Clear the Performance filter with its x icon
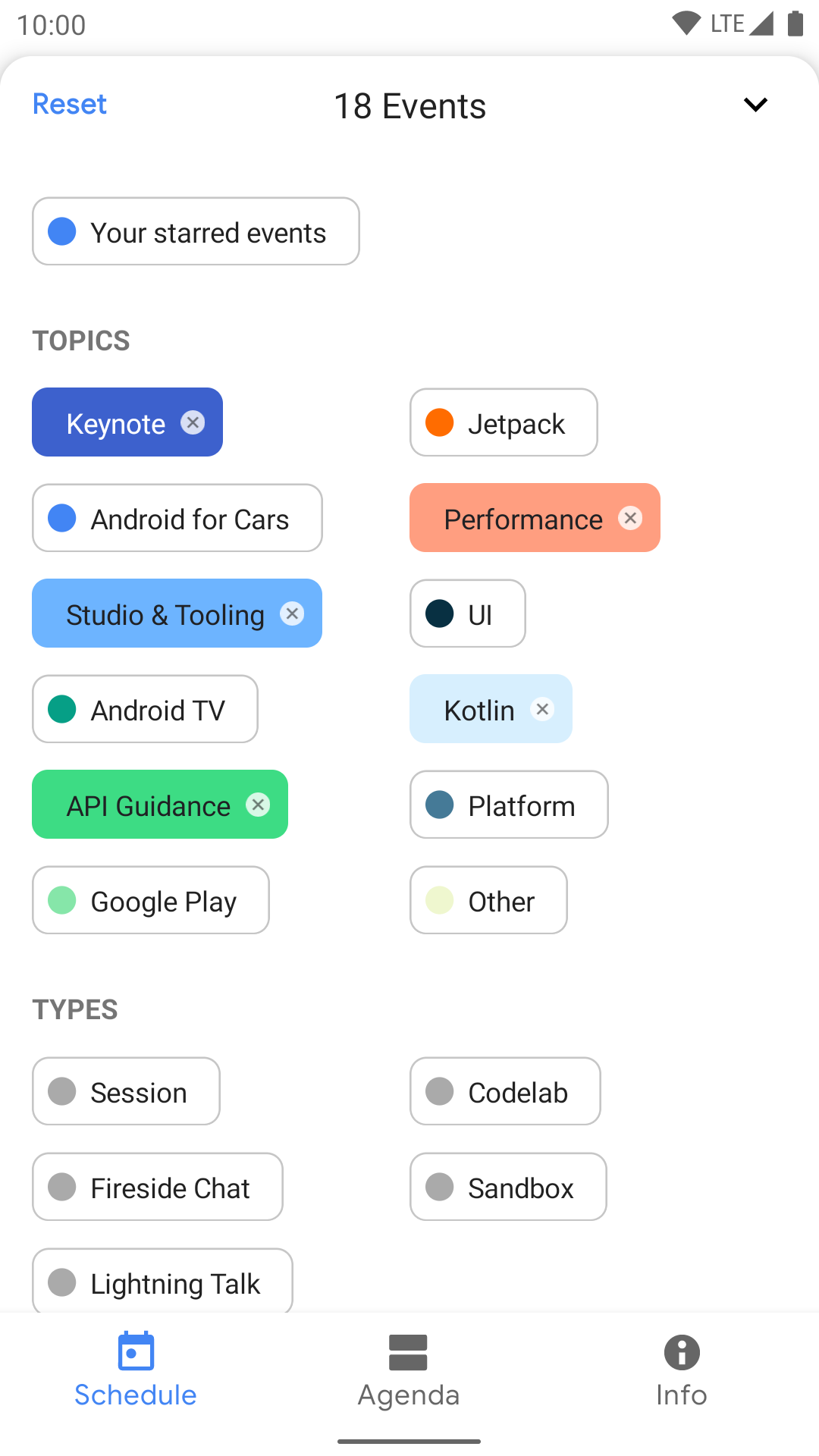 (630, 518)
